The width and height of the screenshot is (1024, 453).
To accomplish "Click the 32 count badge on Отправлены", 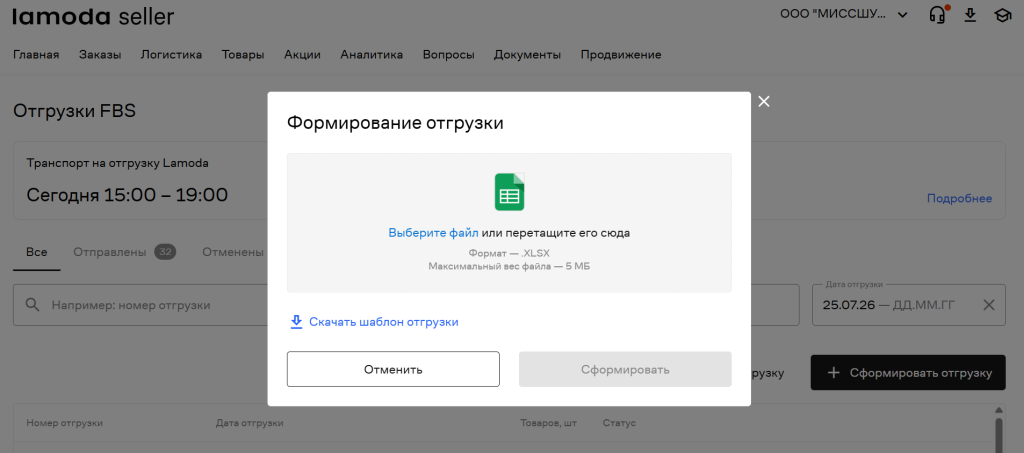I will pyautogui.click(x=165, y=252).
